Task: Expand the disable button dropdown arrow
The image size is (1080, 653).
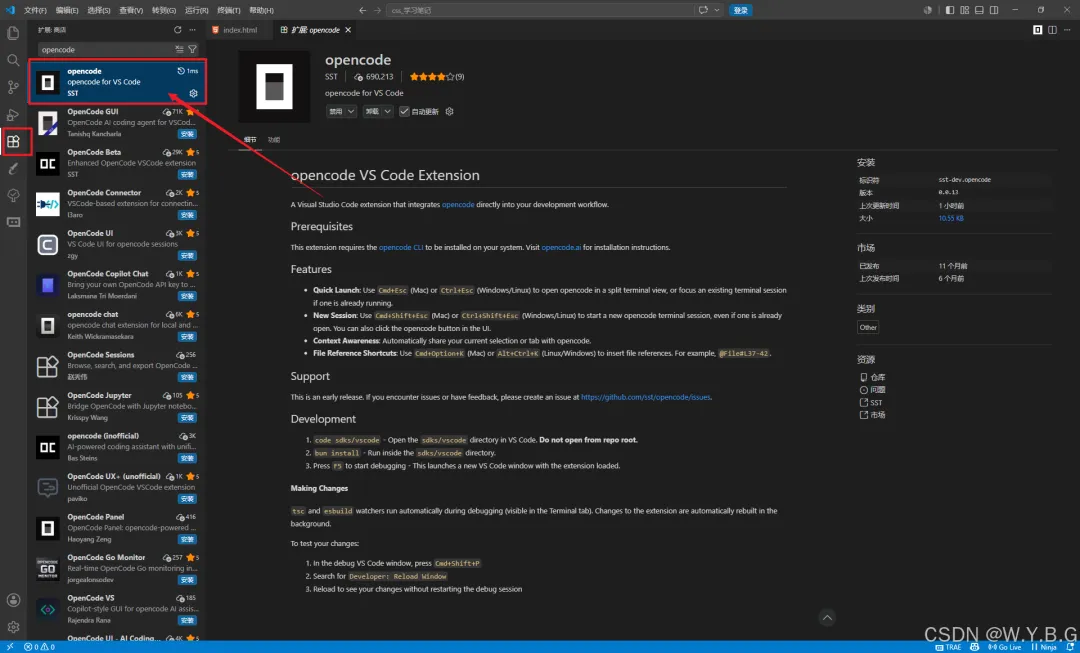Action: click(x=351, y=111)
